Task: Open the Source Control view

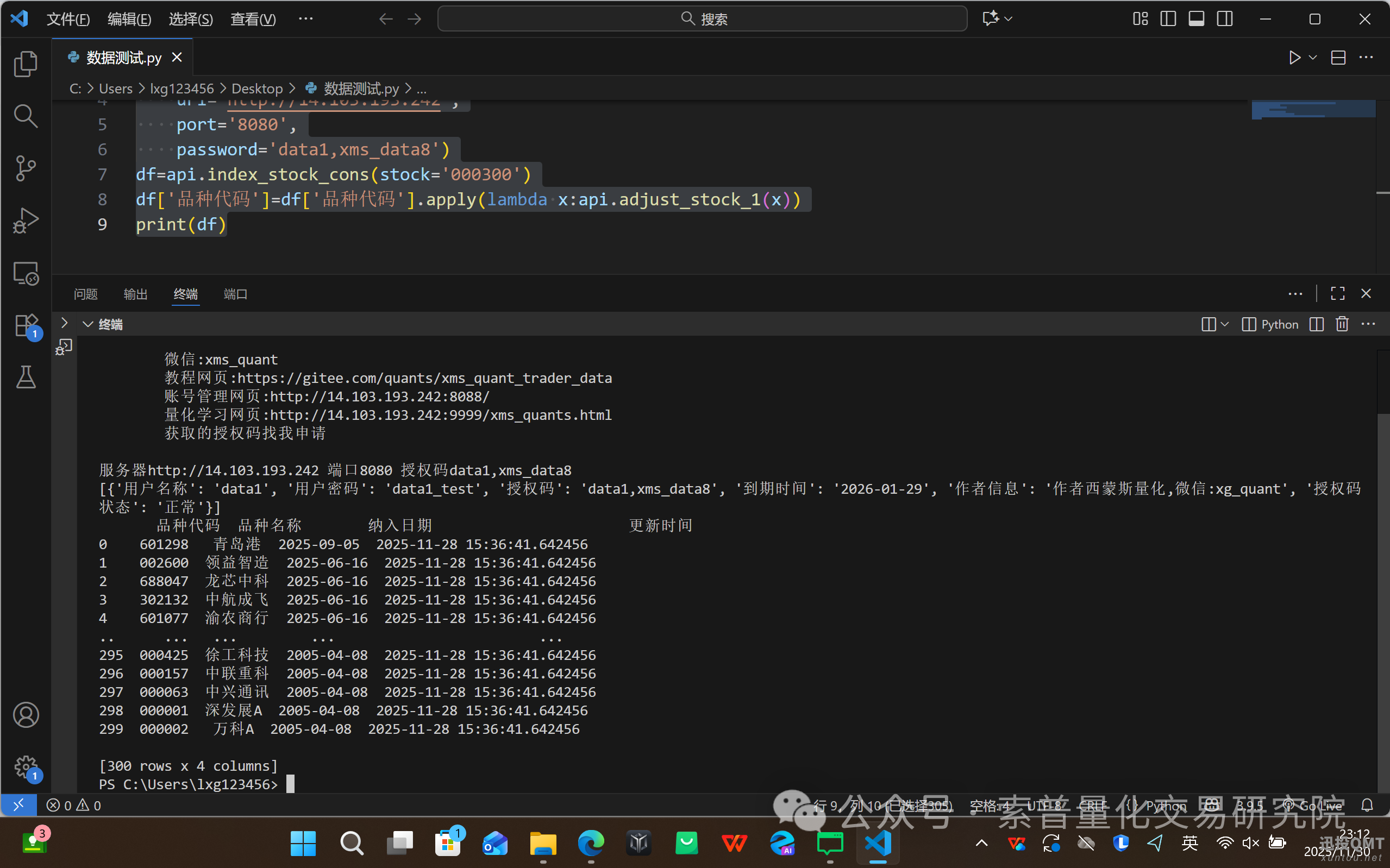Action: coord(25,168)
